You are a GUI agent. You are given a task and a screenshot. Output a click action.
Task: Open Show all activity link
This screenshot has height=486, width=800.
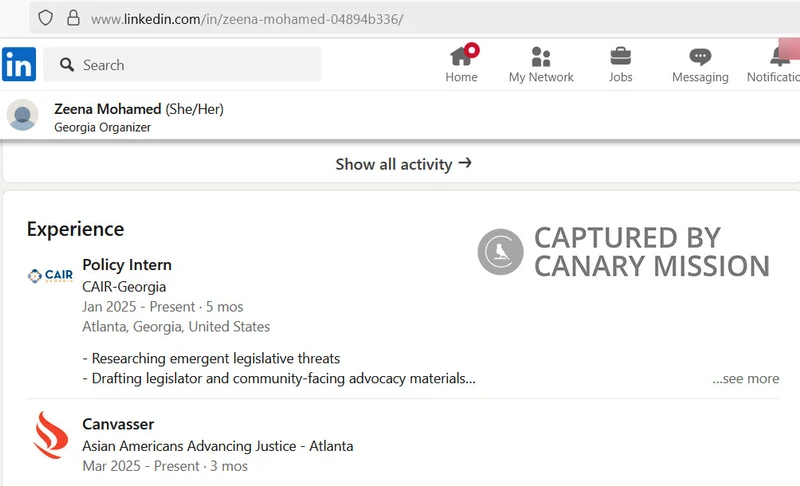pos(403,164)
